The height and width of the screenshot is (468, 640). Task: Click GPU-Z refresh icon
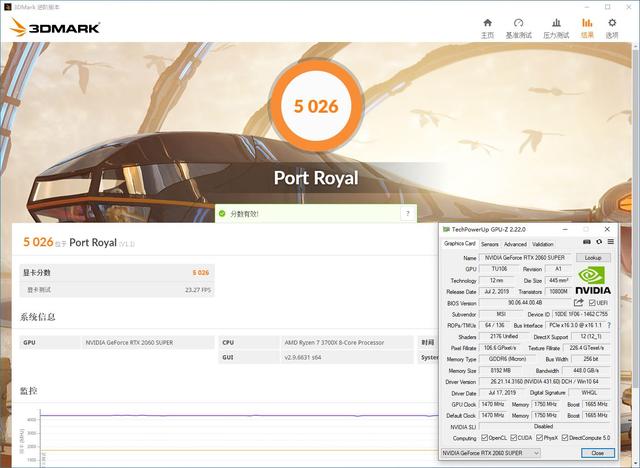coord(598,243)
